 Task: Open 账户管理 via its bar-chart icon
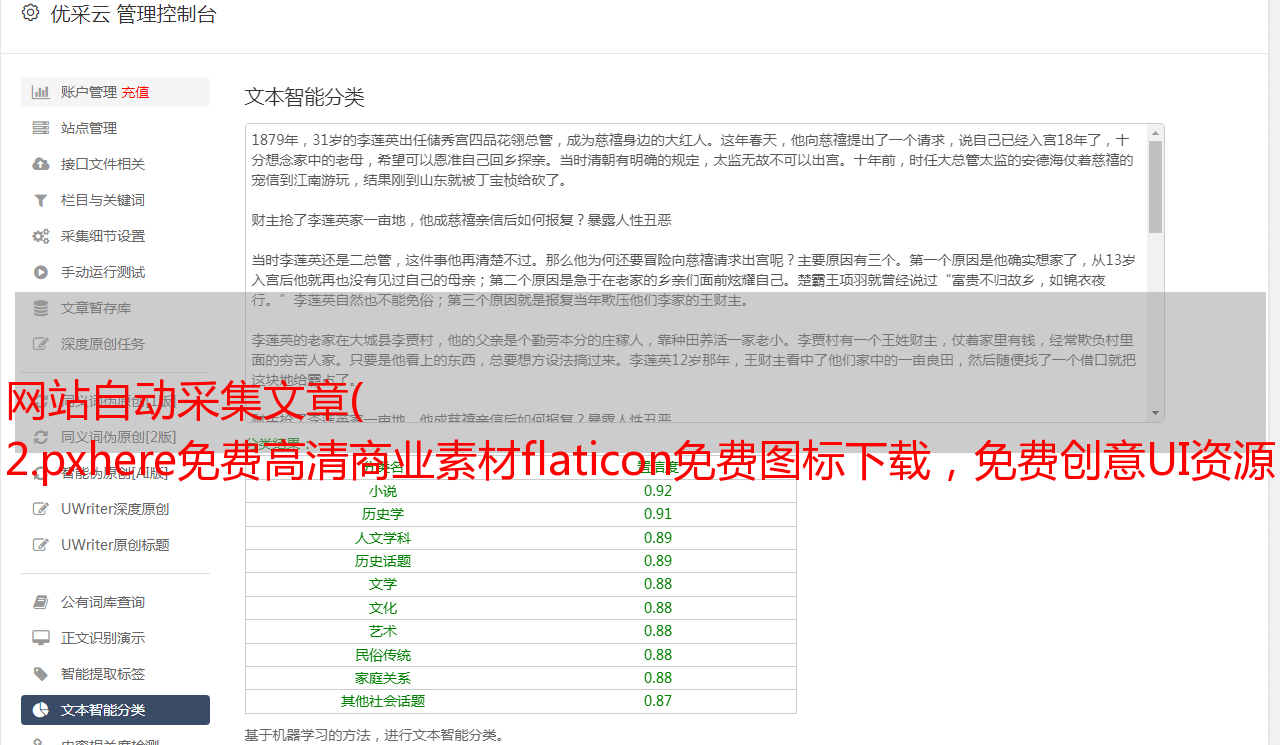(41, 92)
